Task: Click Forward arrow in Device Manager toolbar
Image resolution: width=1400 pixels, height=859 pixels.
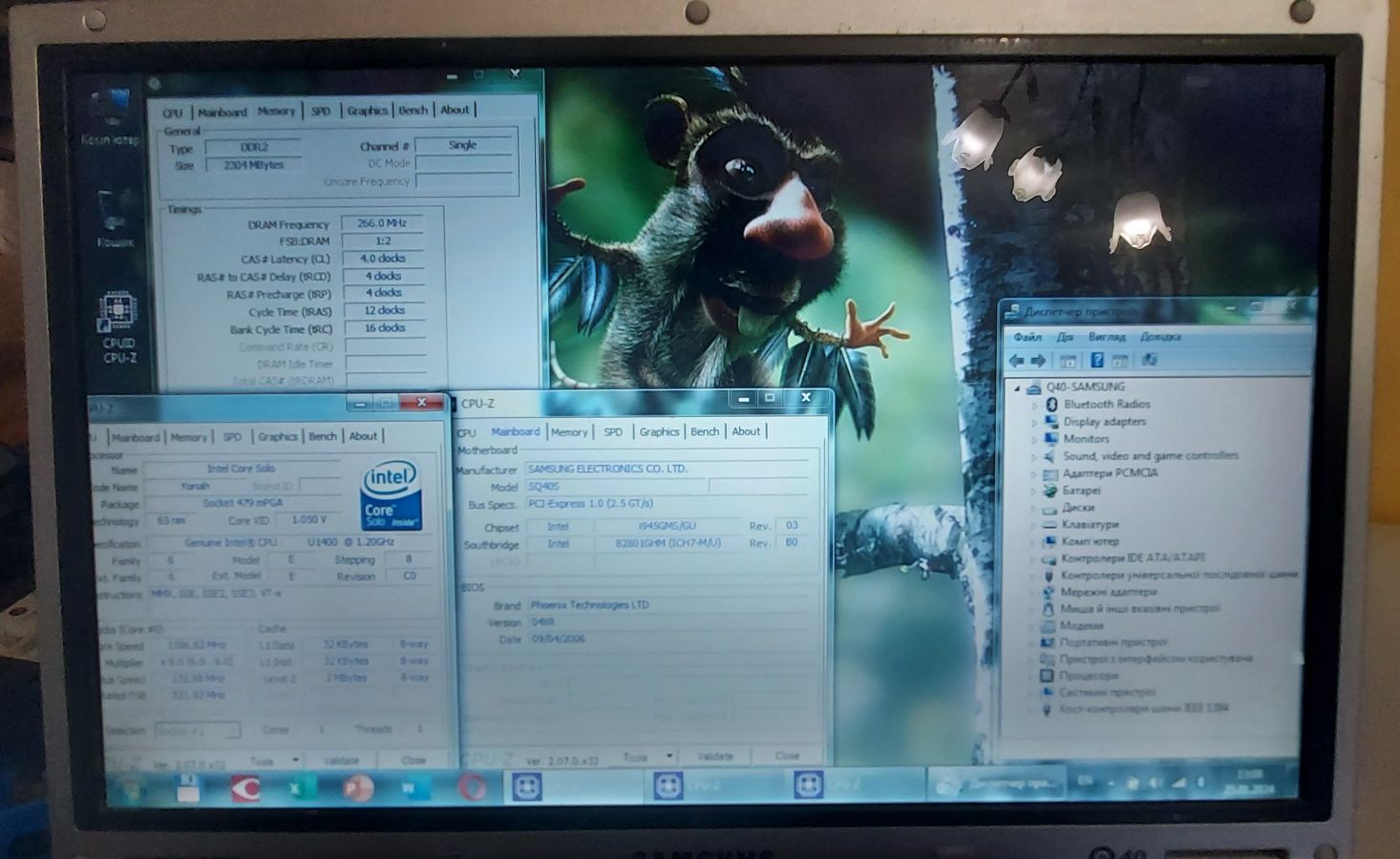Action: 1039,361
